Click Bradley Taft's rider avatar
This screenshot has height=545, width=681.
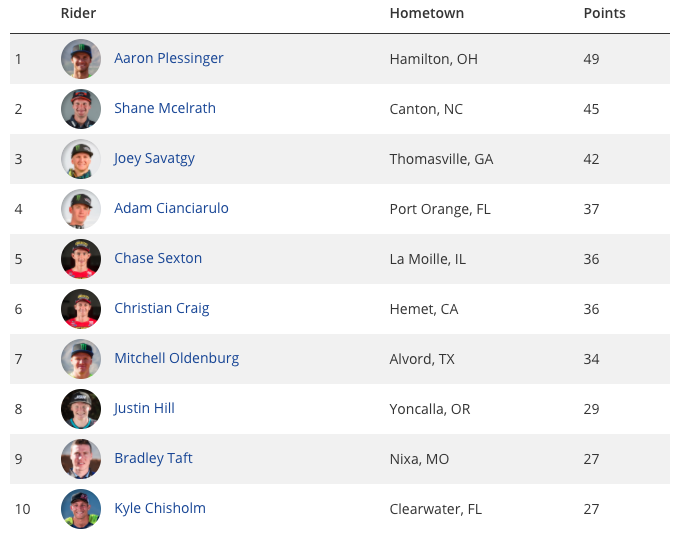(81, 459)
